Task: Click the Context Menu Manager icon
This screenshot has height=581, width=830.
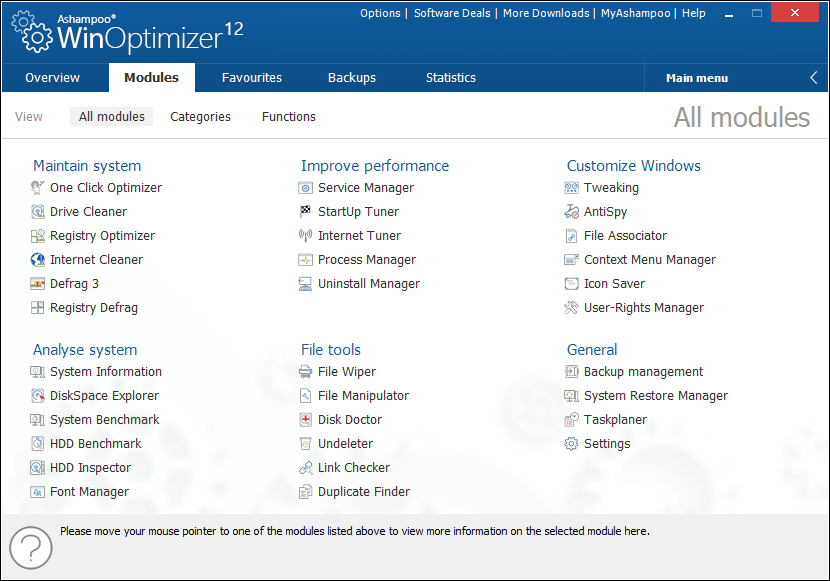Action: point(572,260)
